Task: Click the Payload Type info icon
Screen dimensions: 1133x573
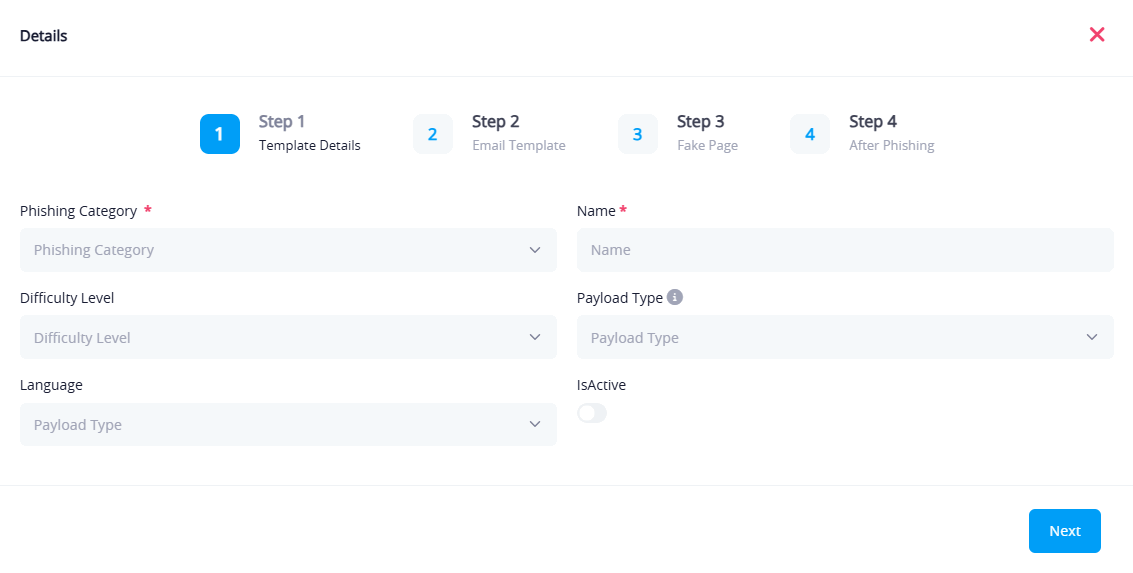Action: 675,297
